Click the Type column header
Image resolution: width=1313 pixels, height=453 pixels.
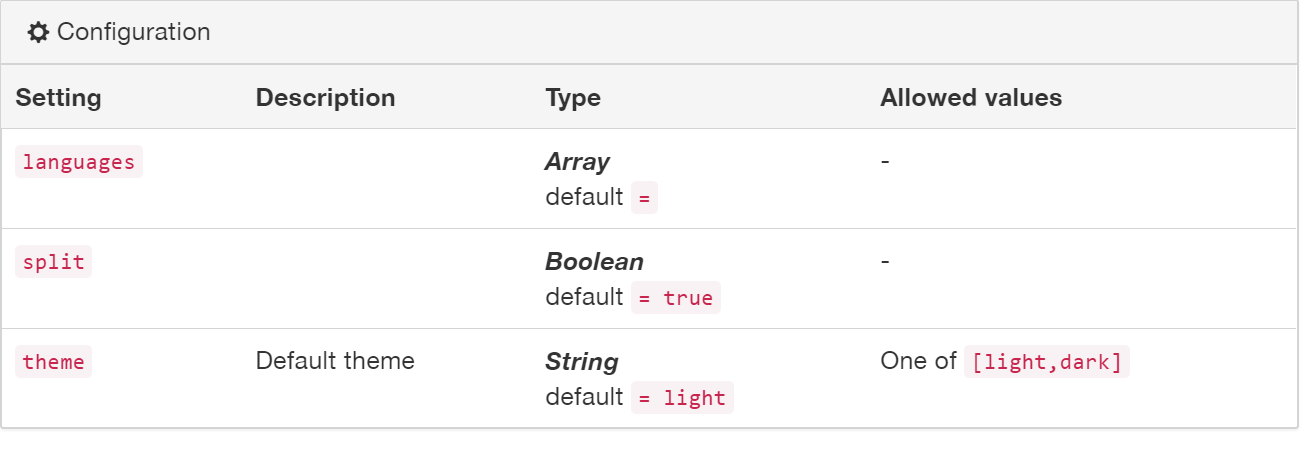(x=573, y=98)
